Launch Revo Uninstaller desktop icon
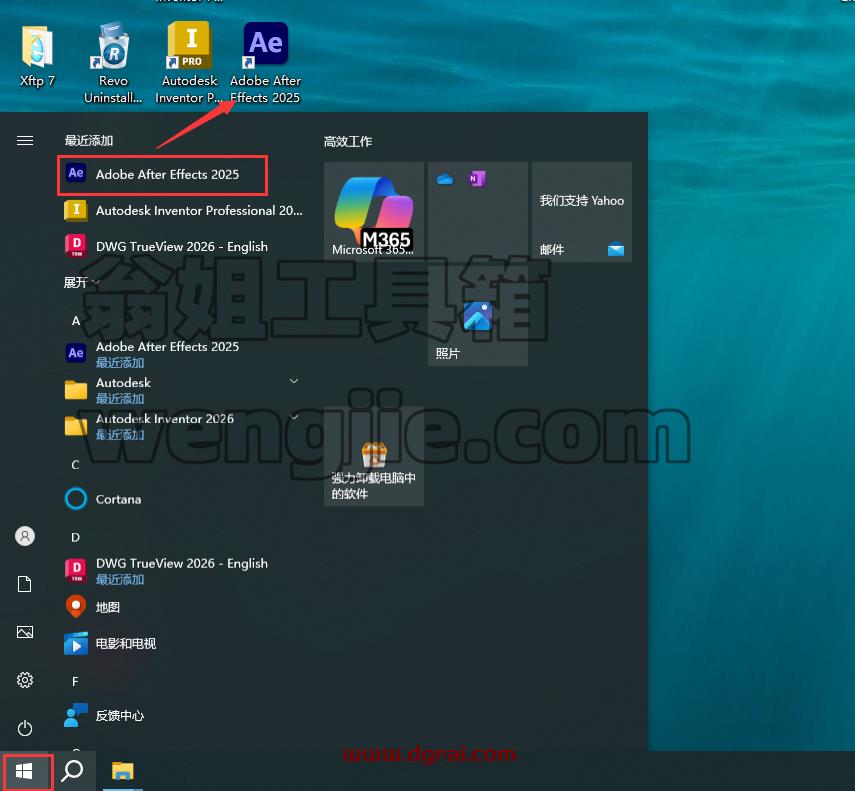This screenshot has height=791, width=855. point(113,62)
